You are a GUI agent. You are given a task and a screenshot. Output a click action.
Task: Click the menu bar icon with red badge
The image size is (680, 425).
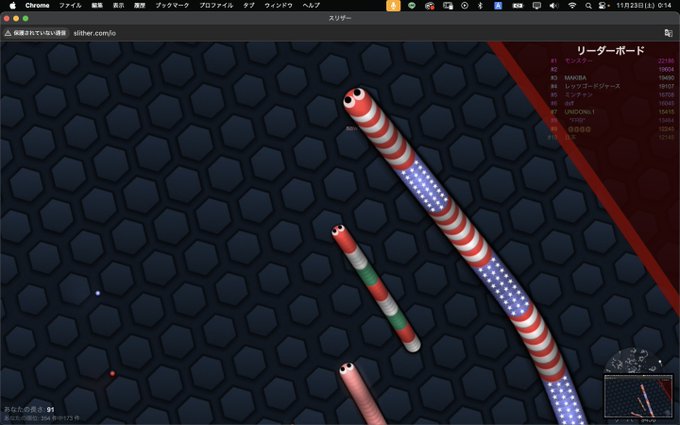[x=430, y=6]
